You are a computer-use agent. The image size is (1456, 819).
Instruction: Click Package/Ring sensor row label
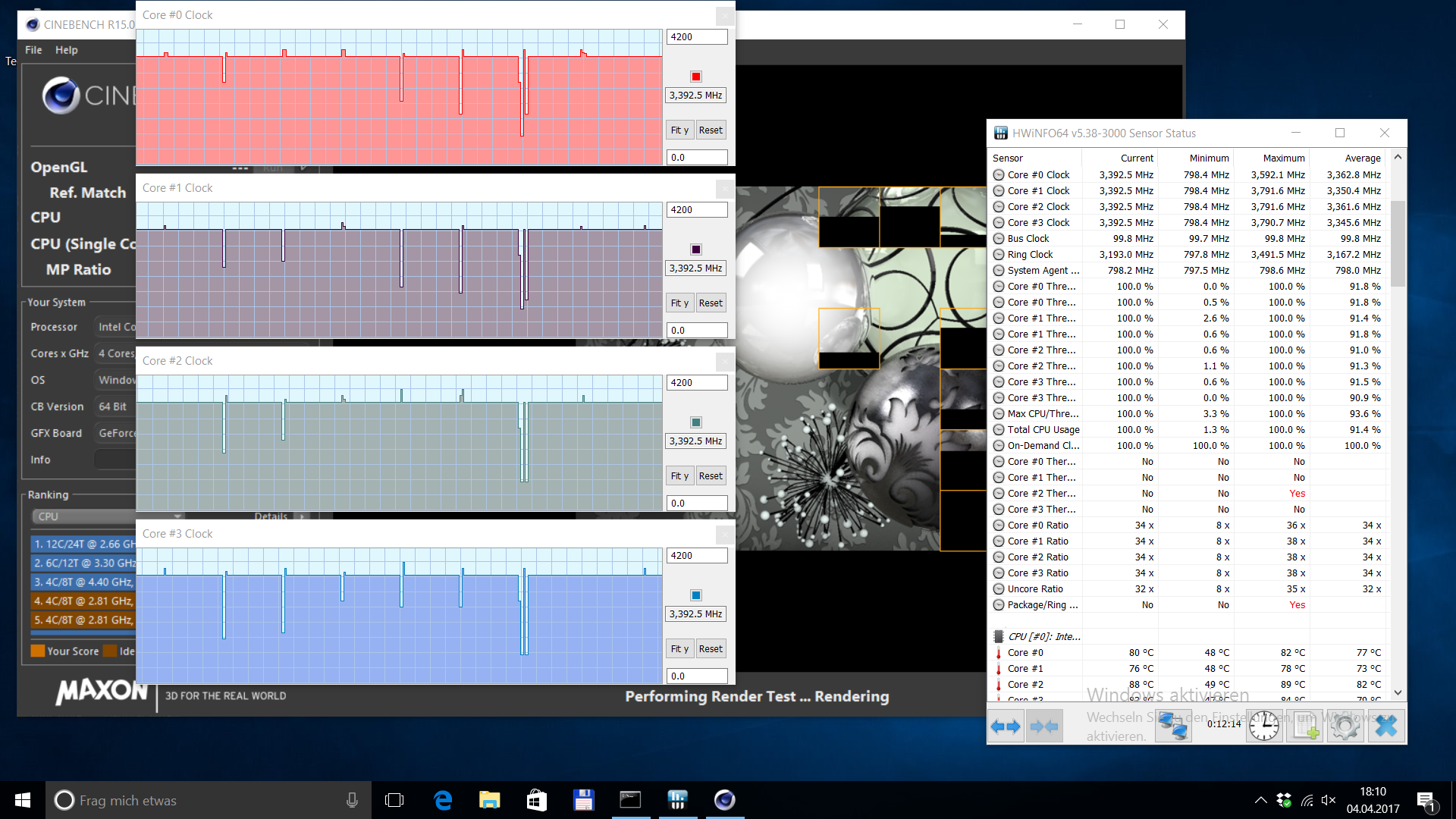[1043, 605]
